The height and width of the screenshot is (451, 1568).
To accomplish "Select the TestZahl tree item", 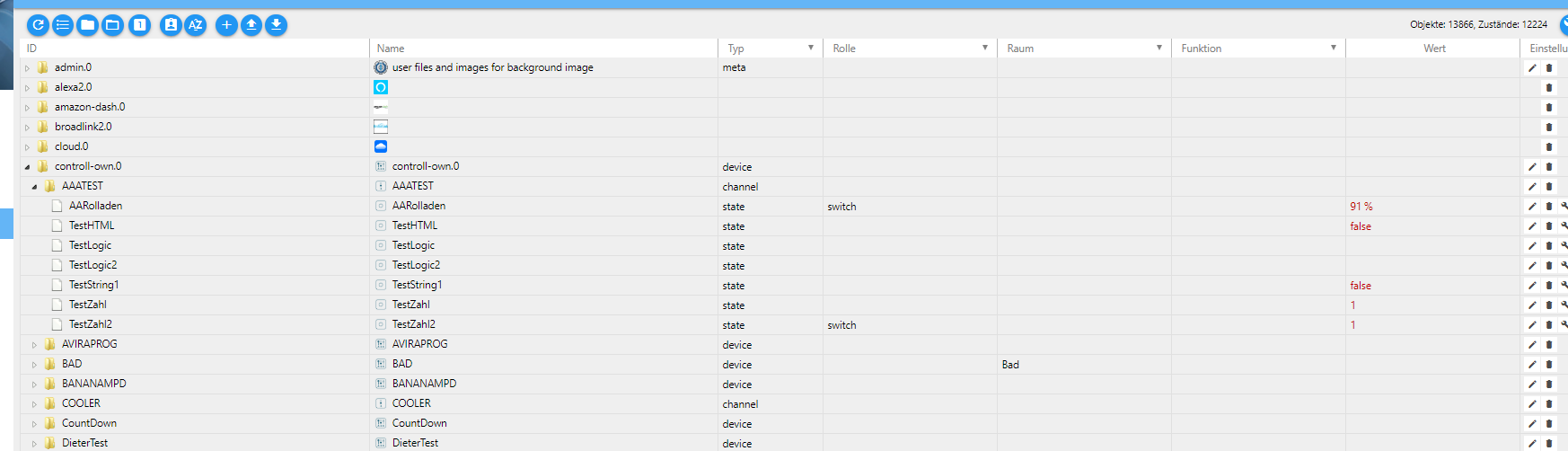I will point(87,305).
